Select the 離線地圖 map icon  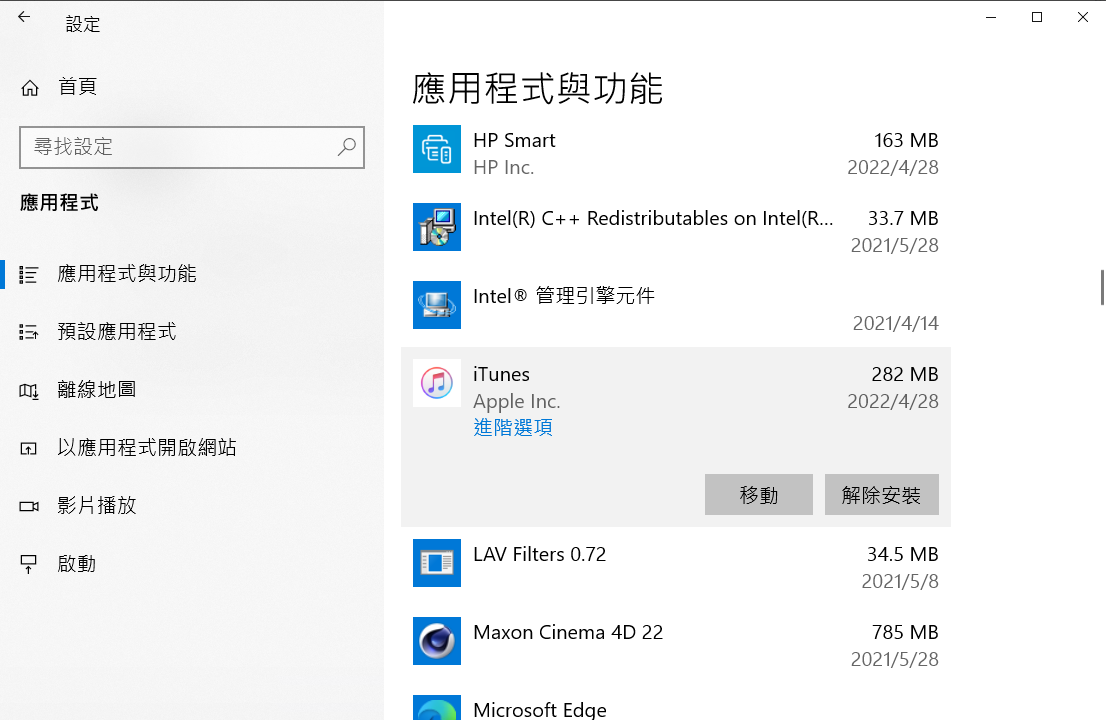[28, 390]
